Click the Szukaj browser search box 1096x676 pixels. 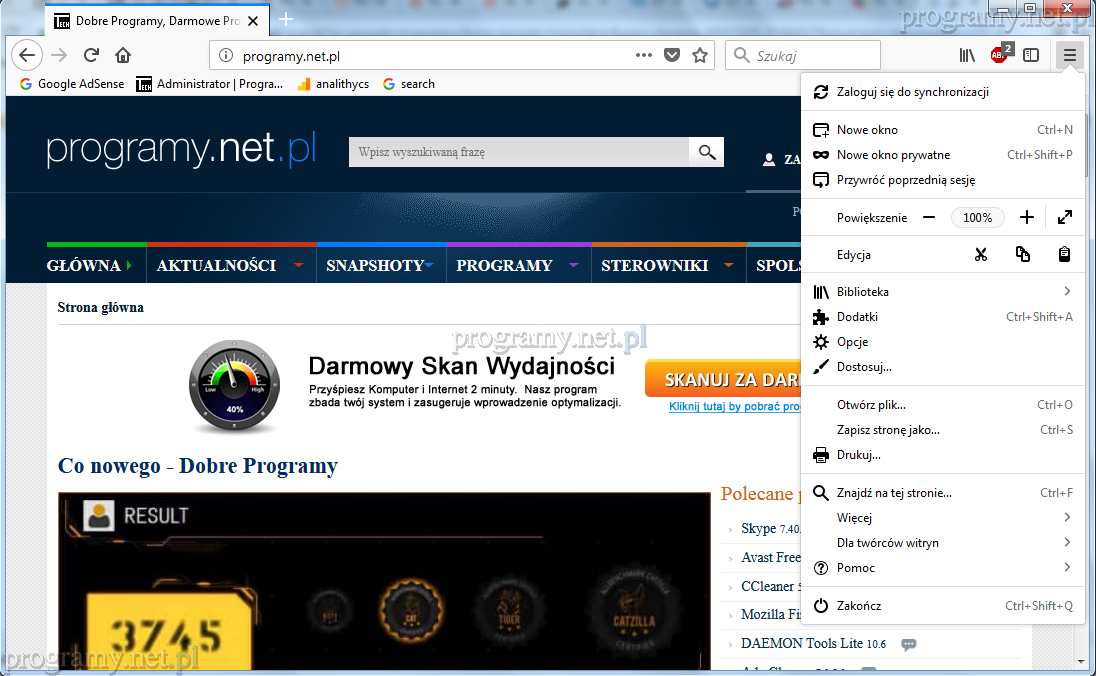point(803,55)
